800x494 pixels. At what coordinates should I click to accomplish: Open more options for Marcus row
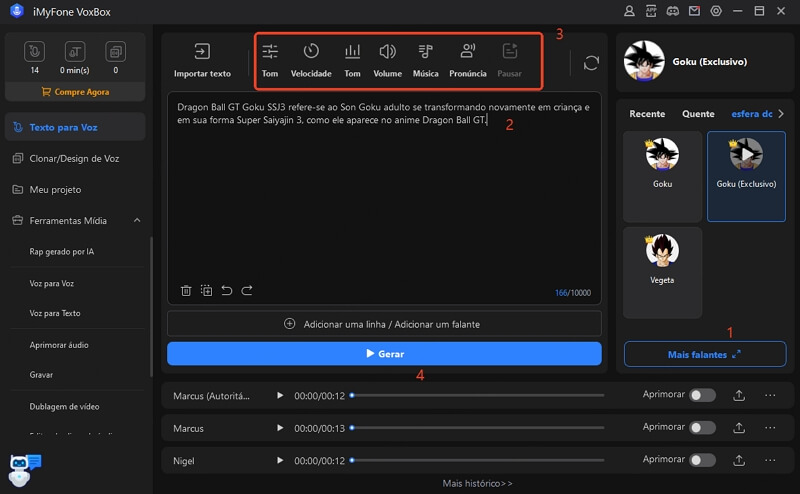click(x=770, y=428)
